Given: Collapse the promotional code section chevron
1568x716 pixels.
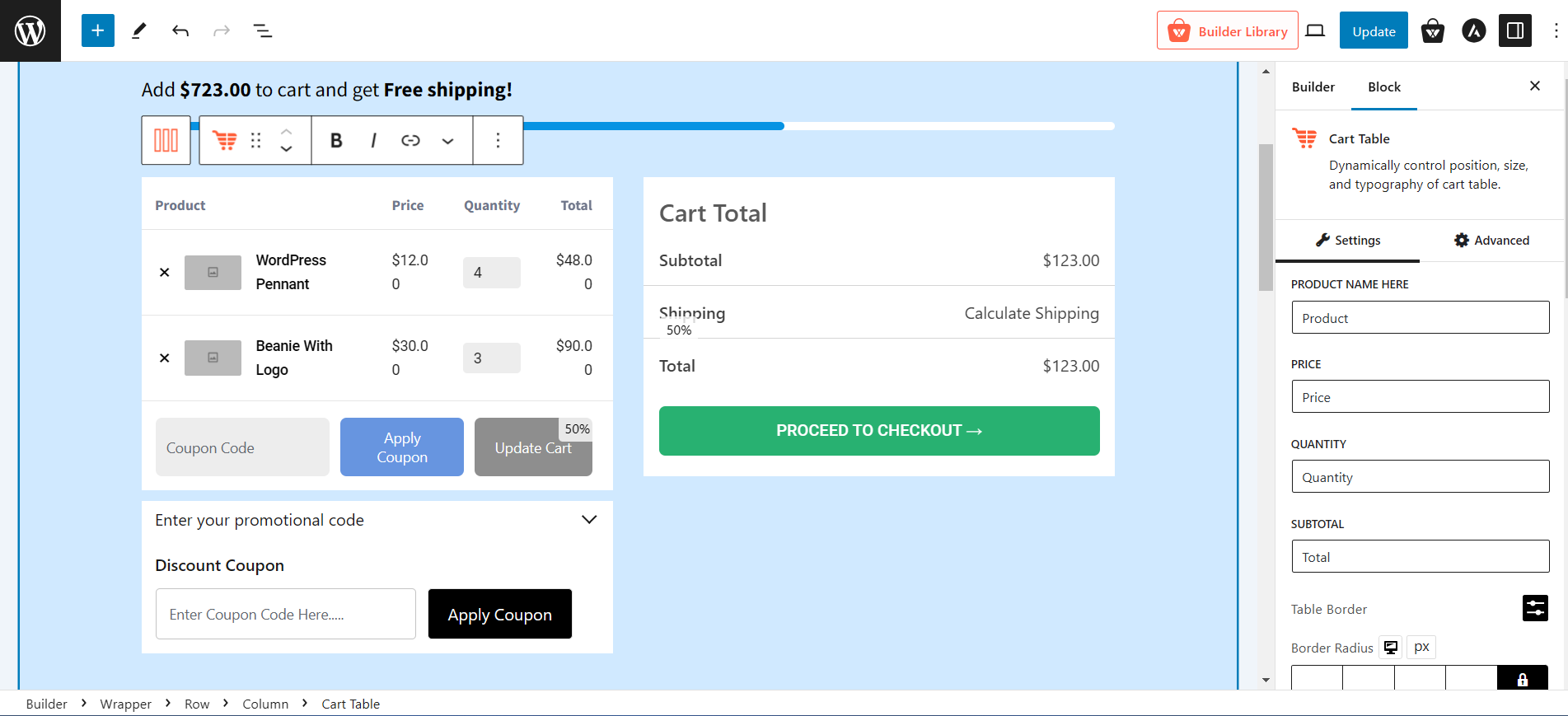Looking at the screenshot, I should point(589,520).
